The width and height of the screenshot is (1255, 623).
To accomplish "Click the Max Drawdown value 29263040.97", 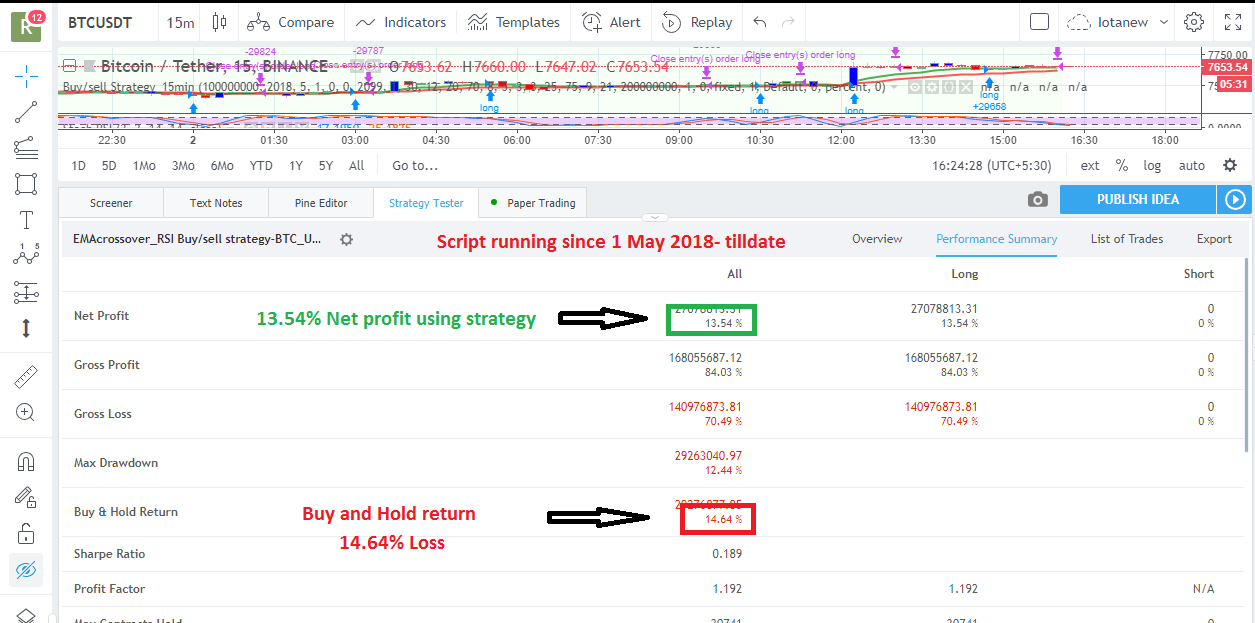I will pos(709,456).
